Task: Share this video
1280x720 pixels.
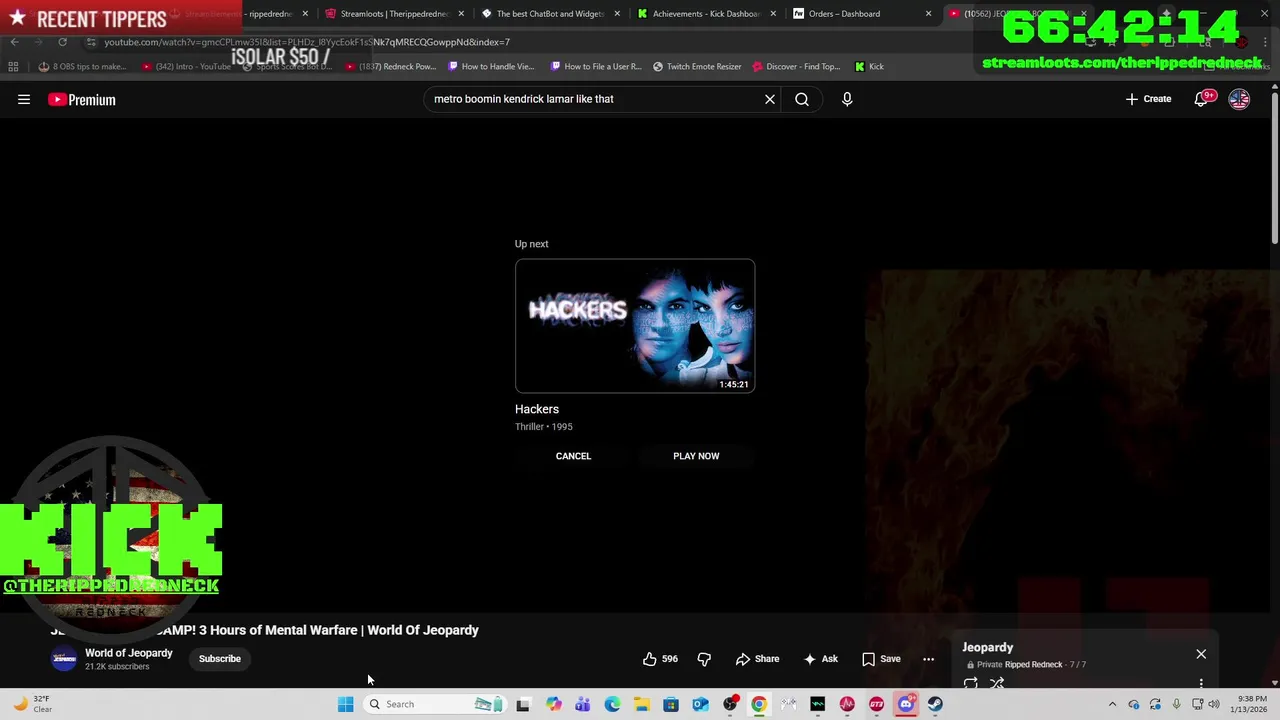Action: click(757, 659)
